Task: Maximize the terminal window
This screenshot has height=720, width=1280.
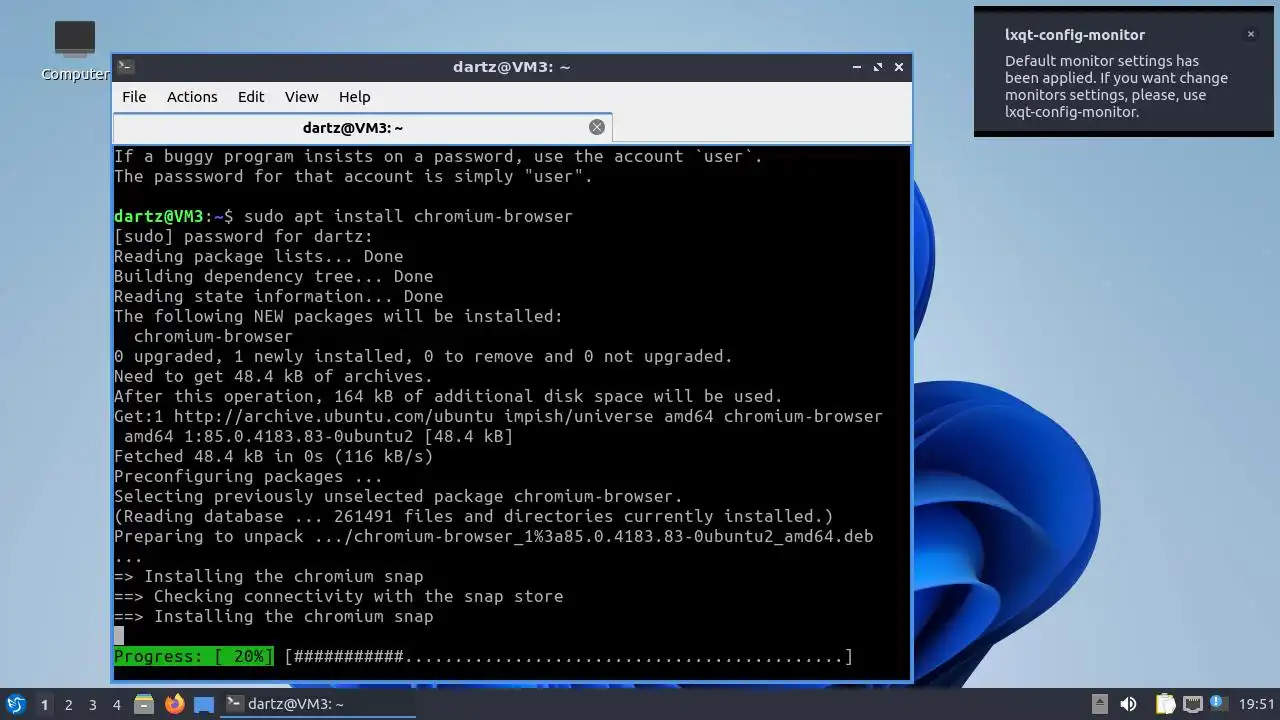Action: pos(878,67)
